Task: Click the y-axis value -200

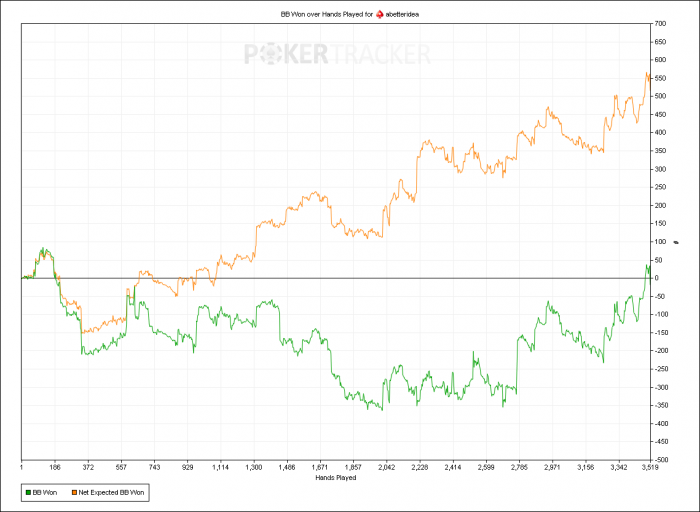Action: [x=661, y=351]
